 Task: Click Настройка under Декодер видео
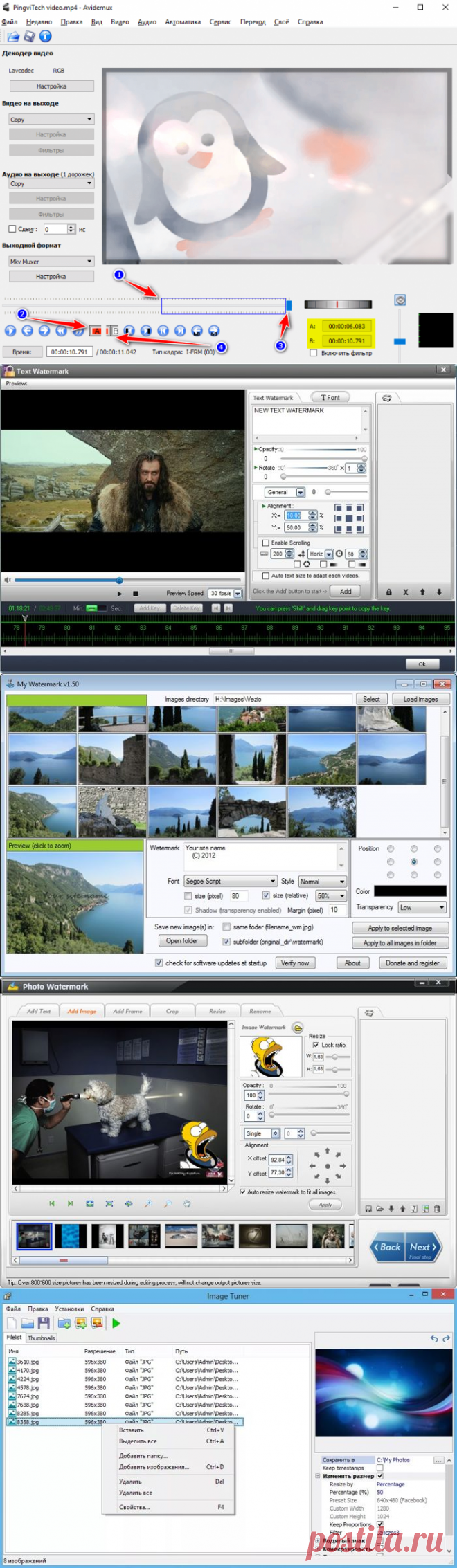pos(51,86)
